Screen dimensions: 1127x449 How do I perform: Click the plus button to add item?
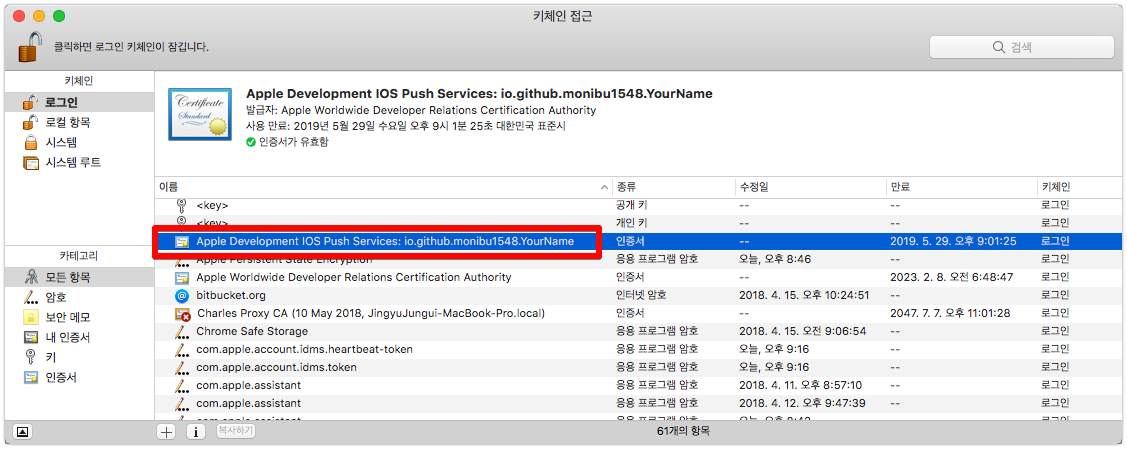pyautogui.click(x=167, y=432)
